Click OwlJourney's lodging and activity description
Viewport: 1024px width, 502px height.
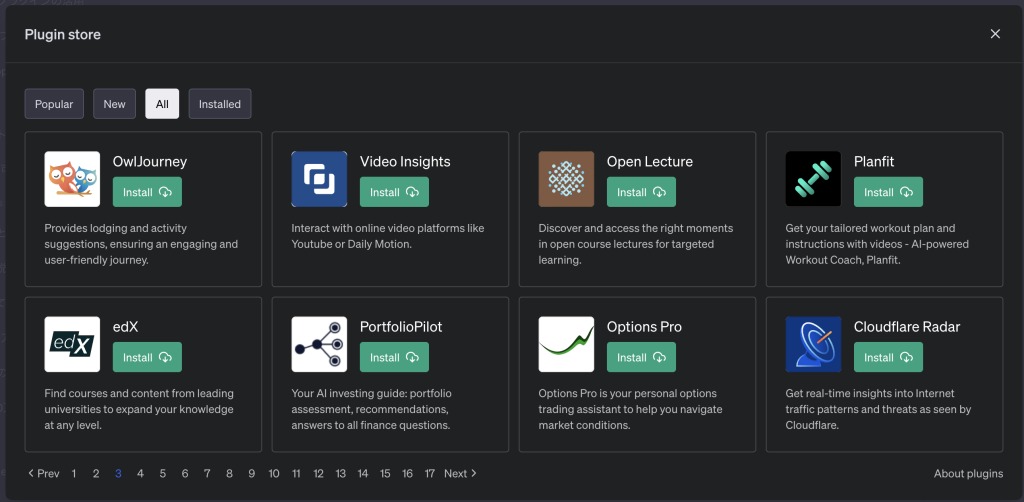coord(141,244)
